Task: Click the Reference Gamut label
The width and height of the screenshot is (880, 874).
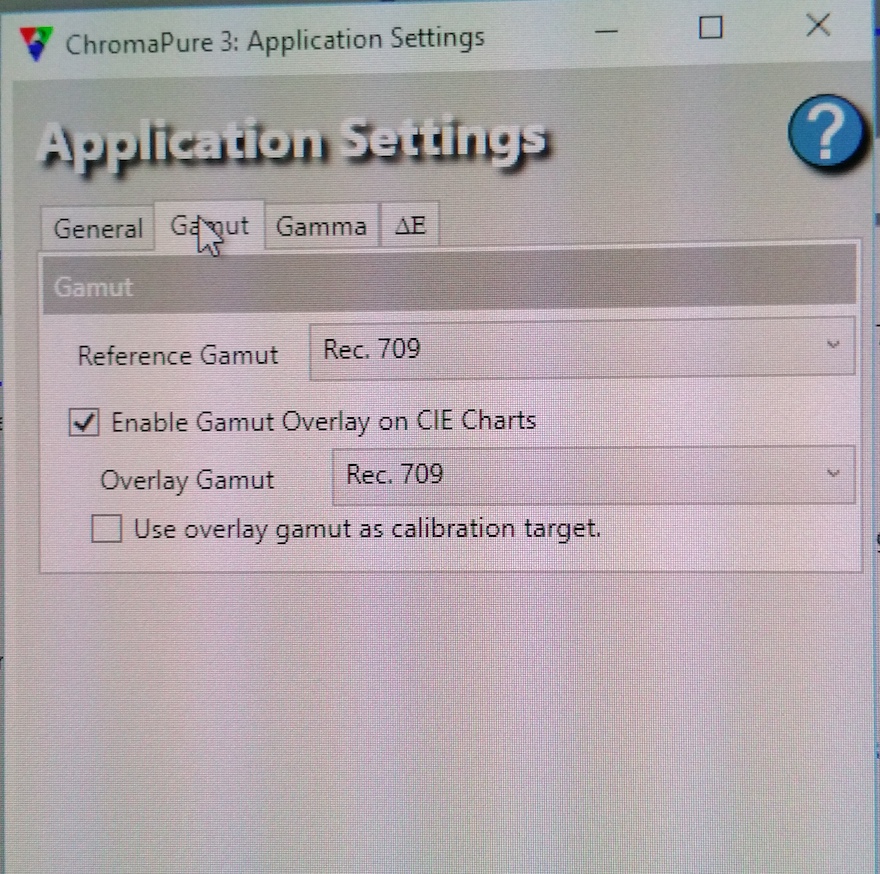Action: coord(178,355)
